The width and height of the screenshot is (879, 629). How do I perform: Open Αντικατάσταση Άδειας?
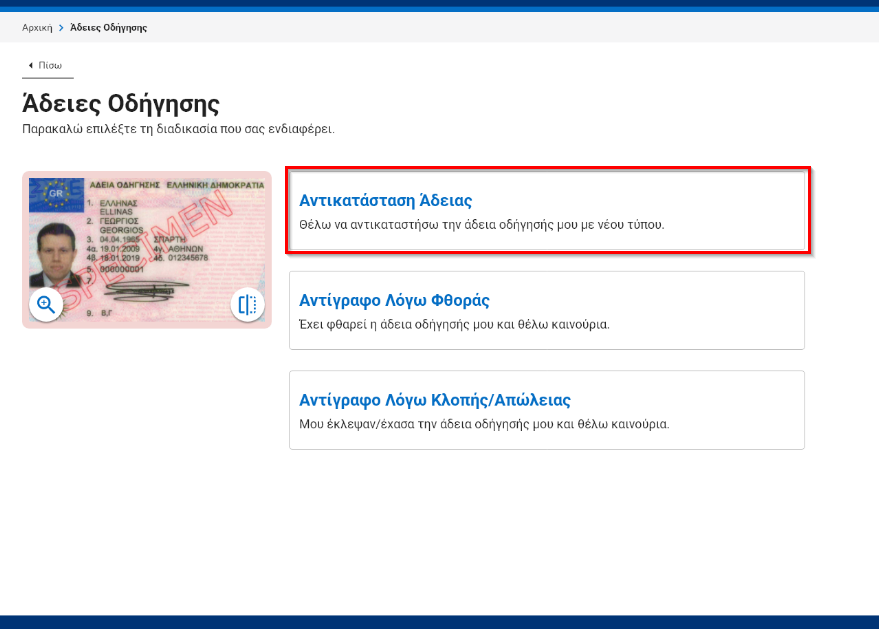tap(383, 200)
